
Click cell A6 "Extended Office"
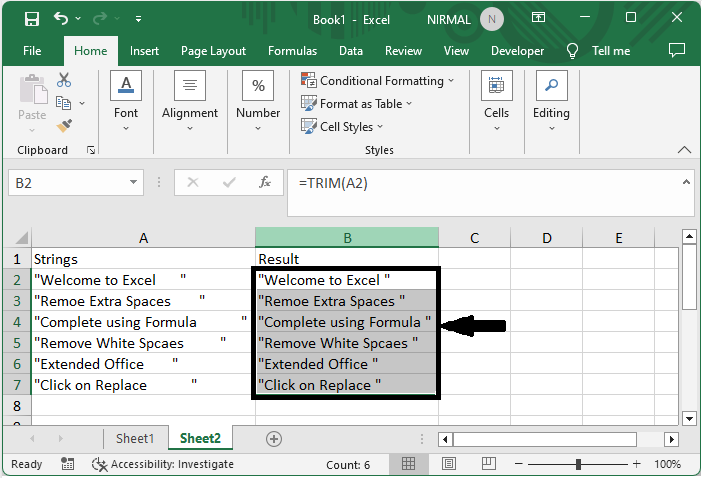click(x=143, y=364)
